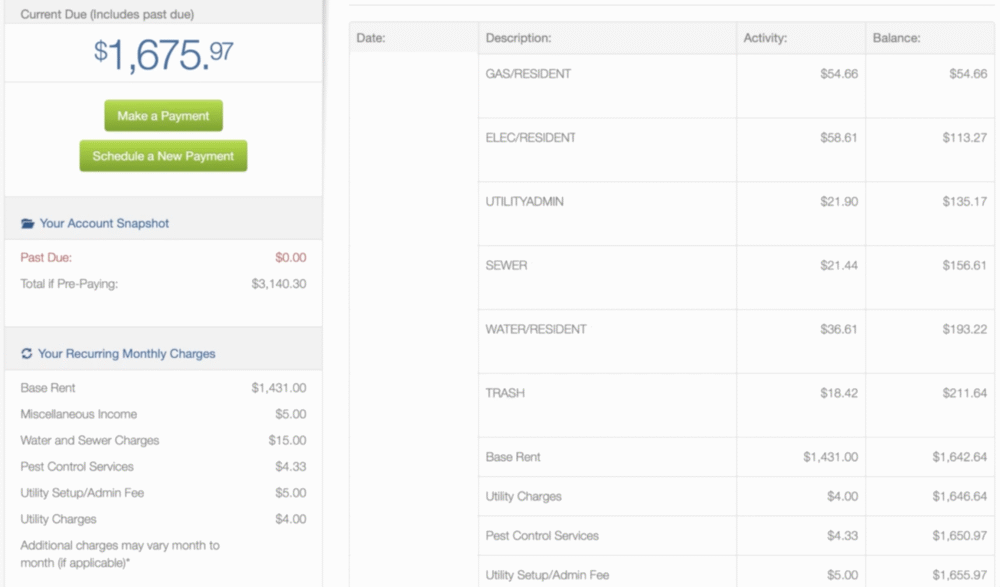1000x587 pixels.
Task: Select Water and Sewer Charges recurring item
Action: (x=89, y=441)
